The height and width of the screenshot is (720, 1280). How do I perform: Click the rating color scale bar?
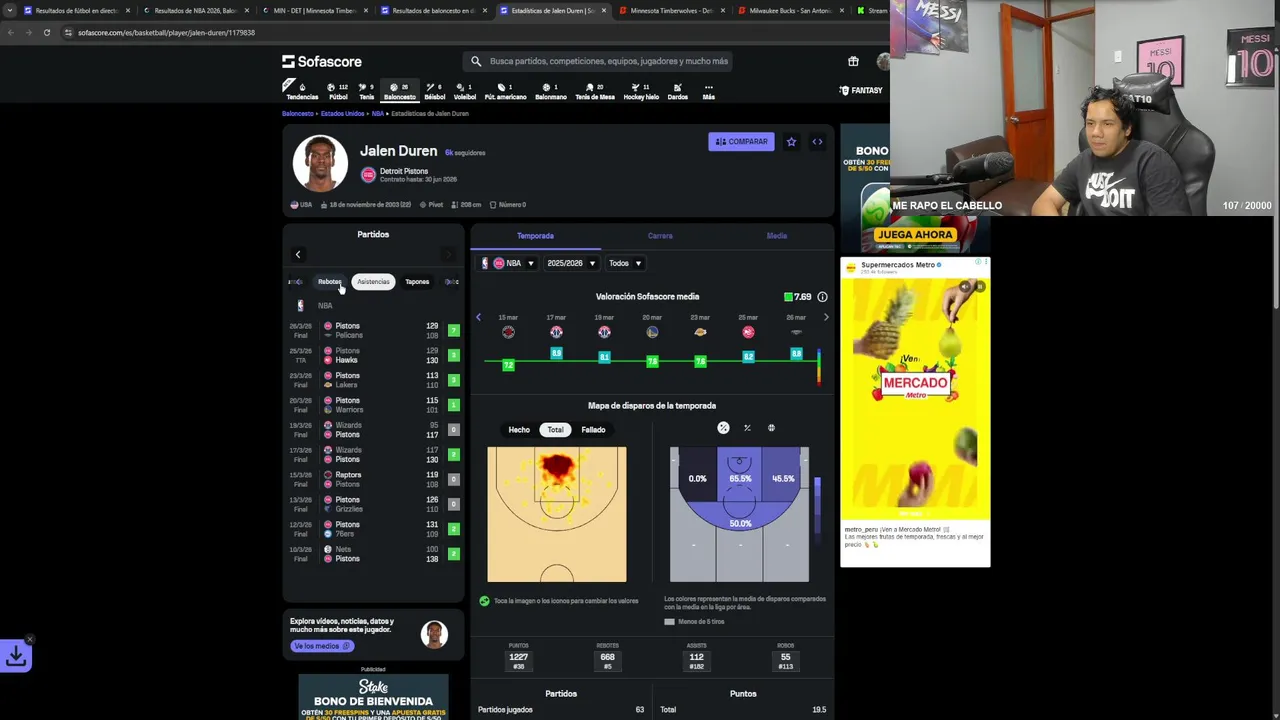coord(819,367)
